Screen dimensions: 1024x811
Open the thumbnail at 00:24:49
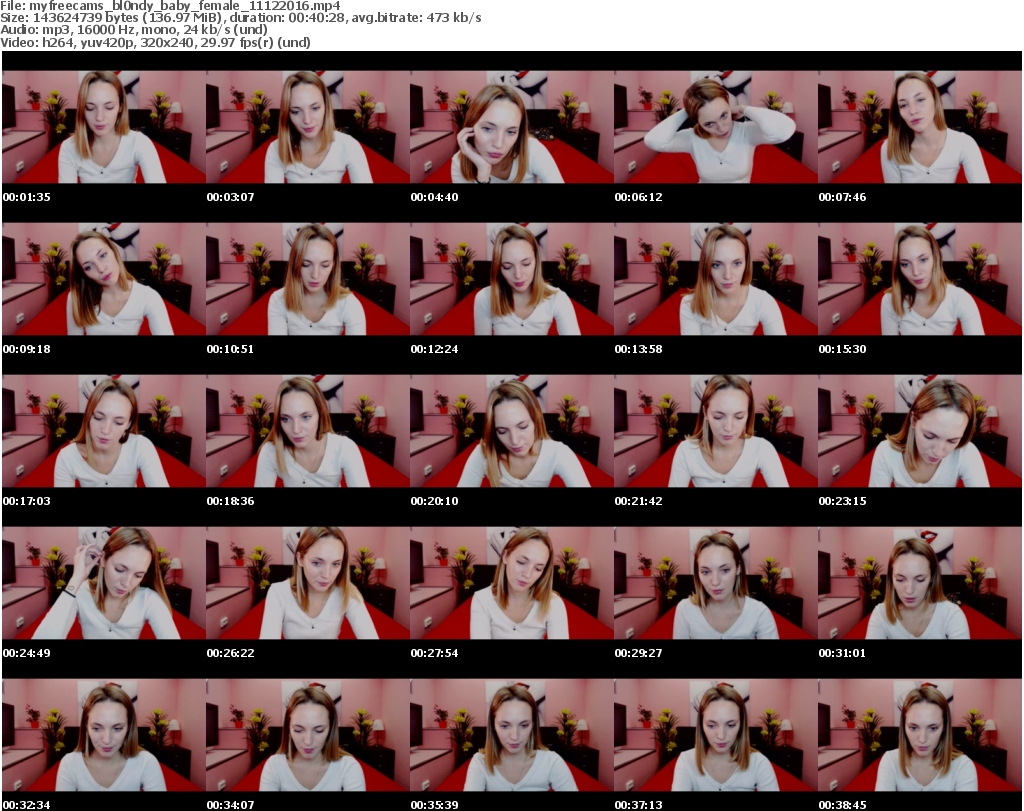(103, 583)
